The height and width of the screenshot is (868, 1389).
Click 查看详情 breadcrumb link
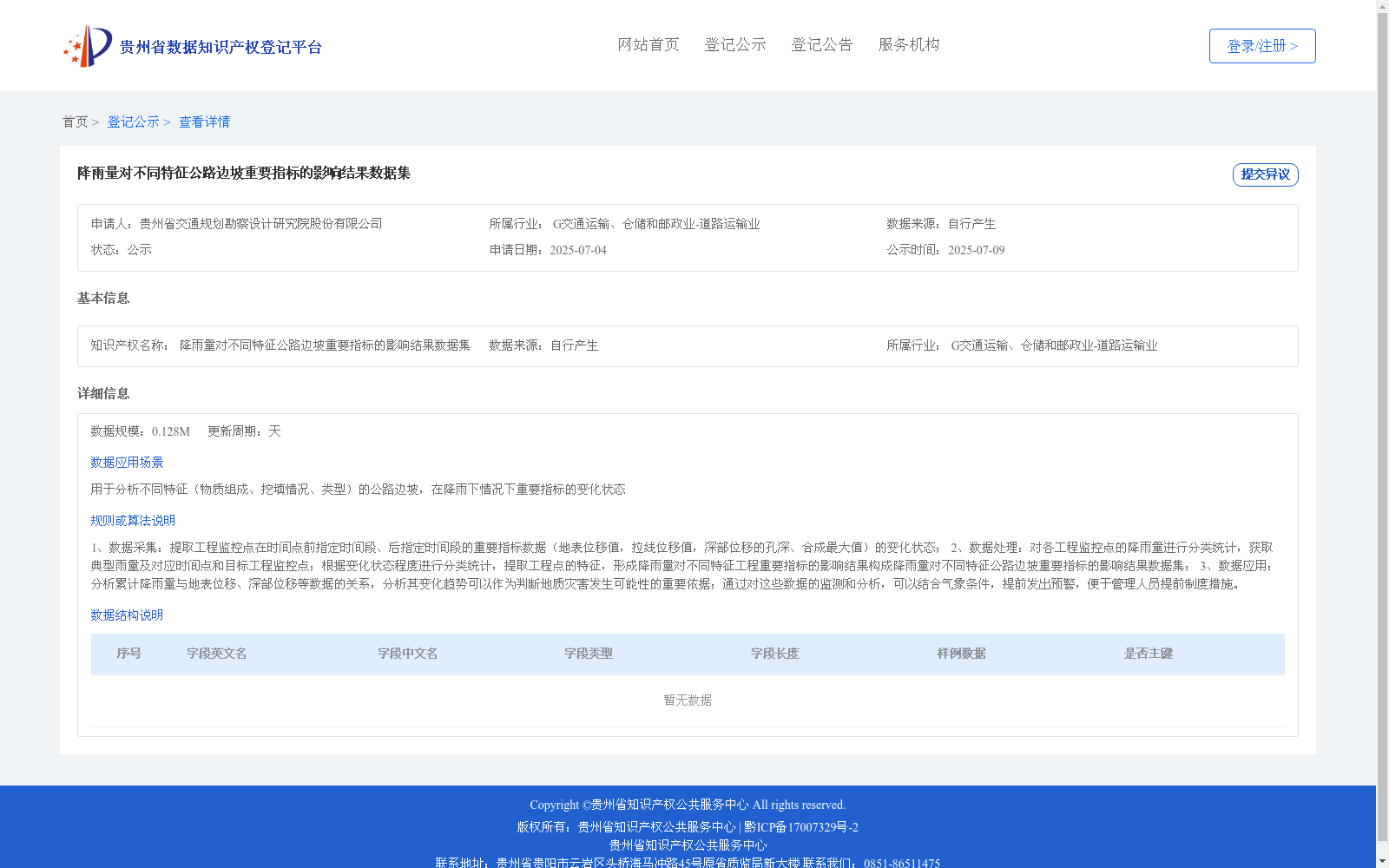click(x=205, y=122)
